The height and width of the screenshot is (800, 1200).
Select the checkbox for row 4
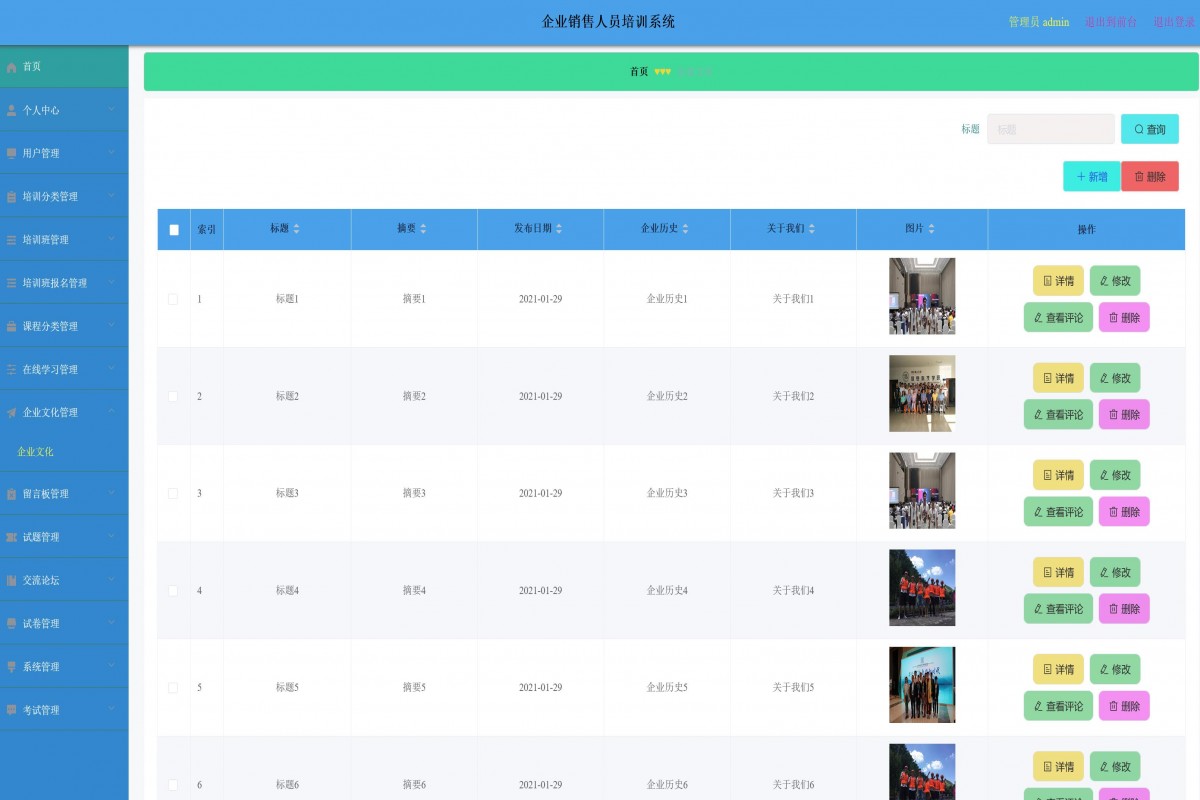(x=173, y=591)
